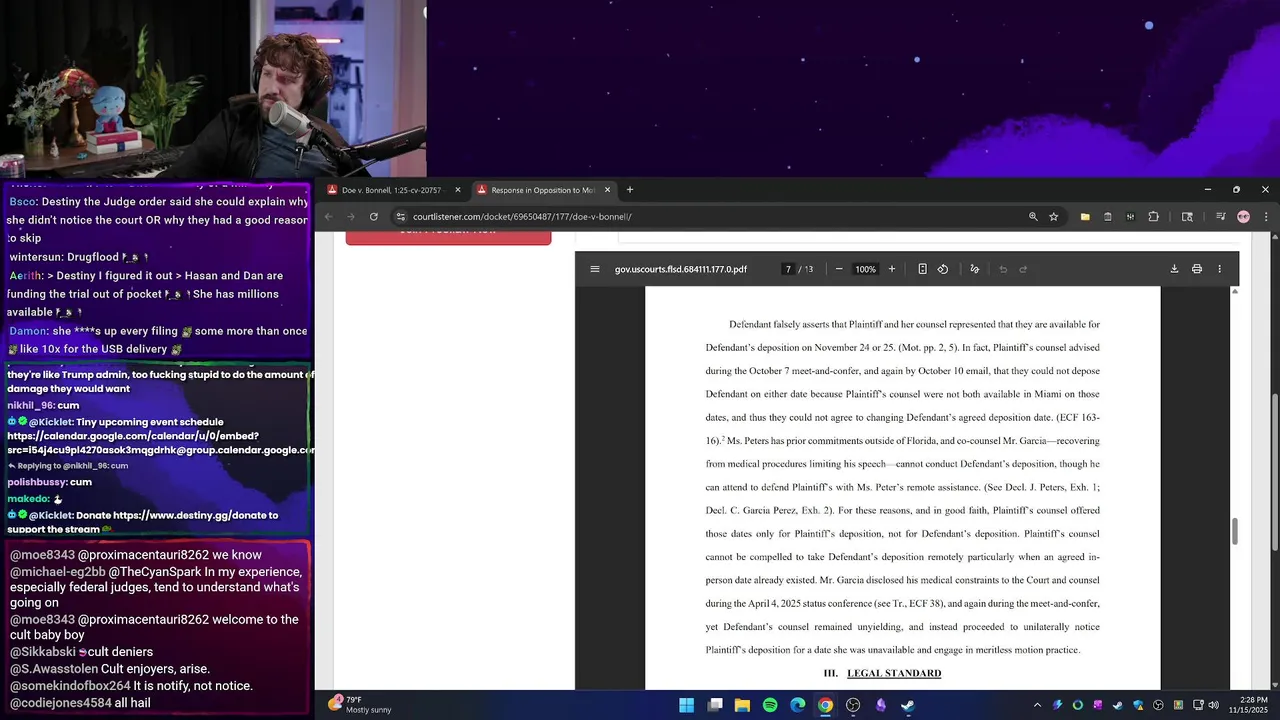This screenshot has height=720, width=1280.
Task: Close the Response in Opposition tab
Action: (x=607, y=190)
